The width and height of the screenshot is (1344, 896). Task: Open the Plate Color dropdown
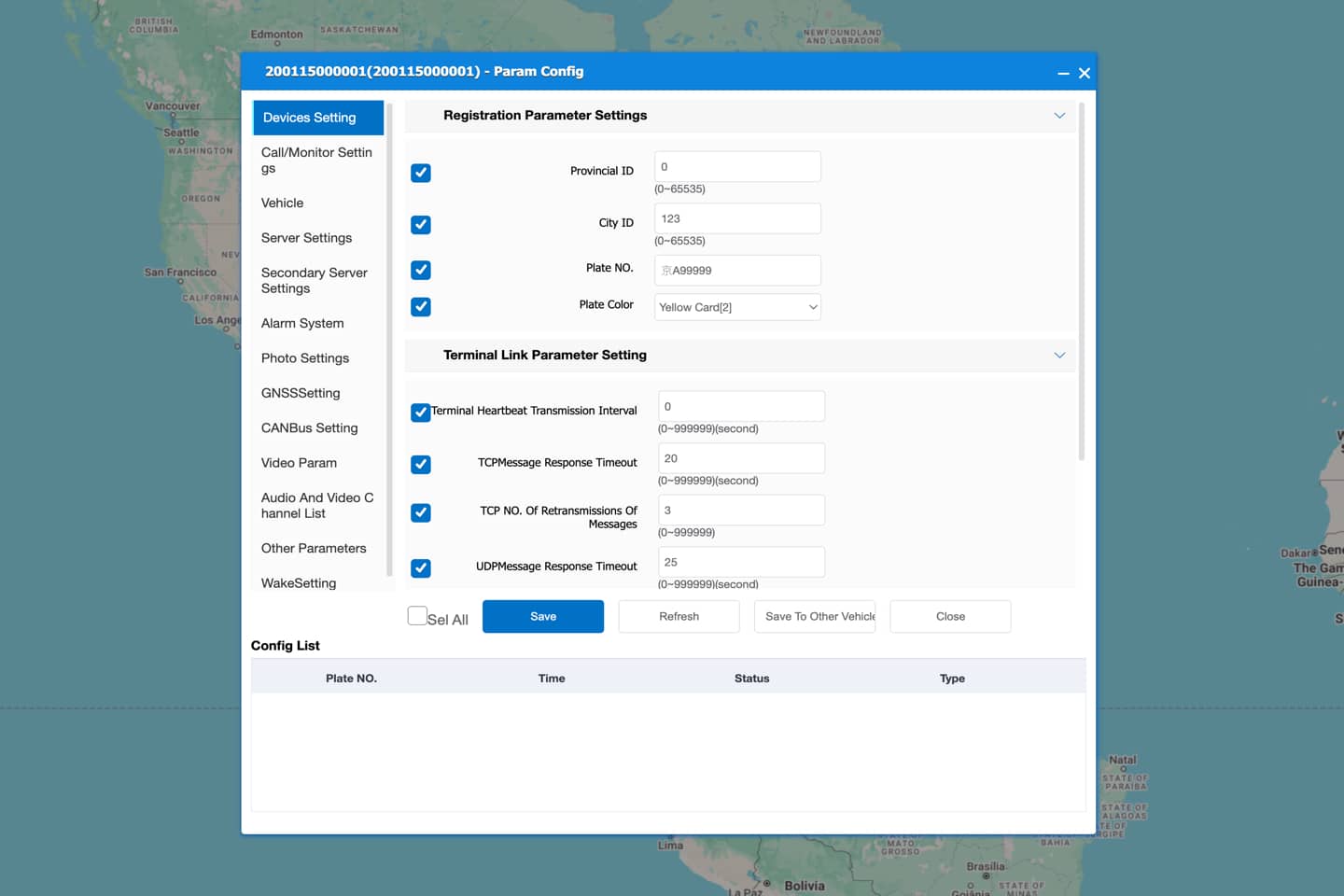(x=737, y=307)
